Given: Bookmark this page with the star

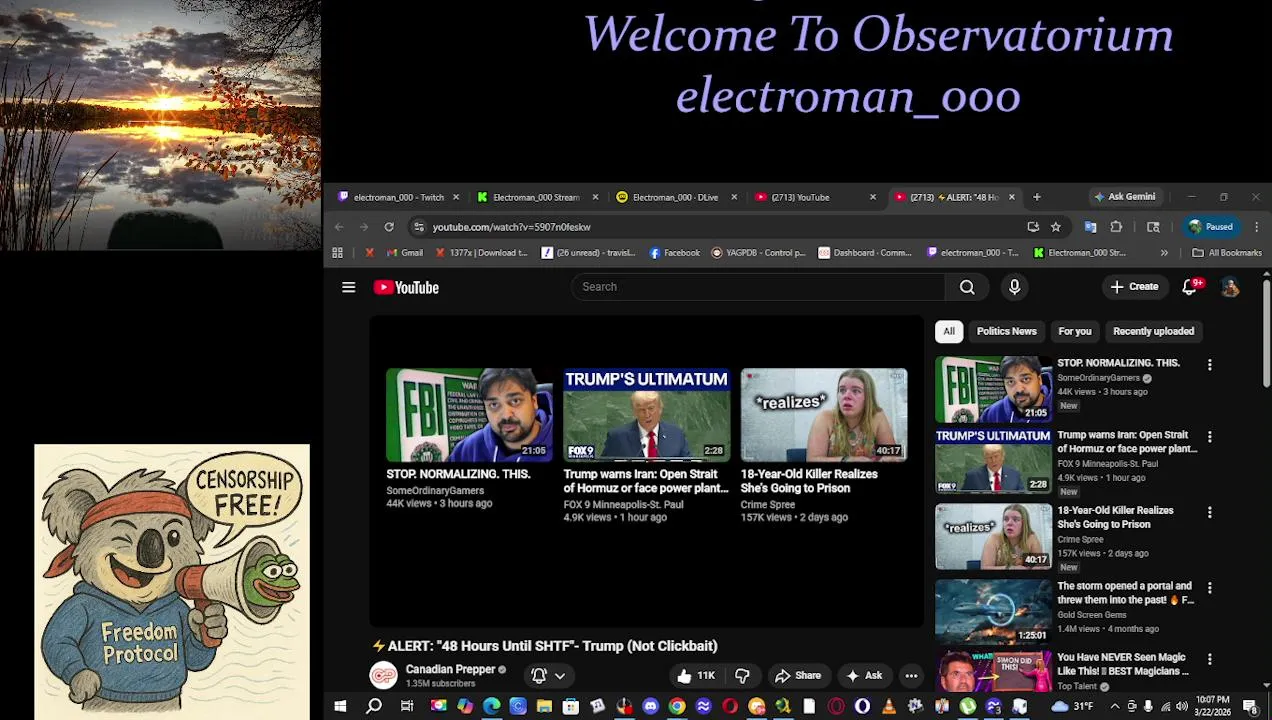Looking at the screenshot, I should pos(1055,227).
